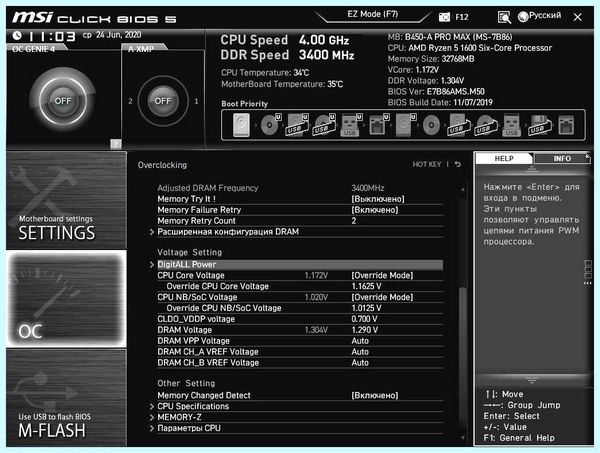Select the first hard disk boot device
This screenshot has height=453, width=600.
click(241, 125)
